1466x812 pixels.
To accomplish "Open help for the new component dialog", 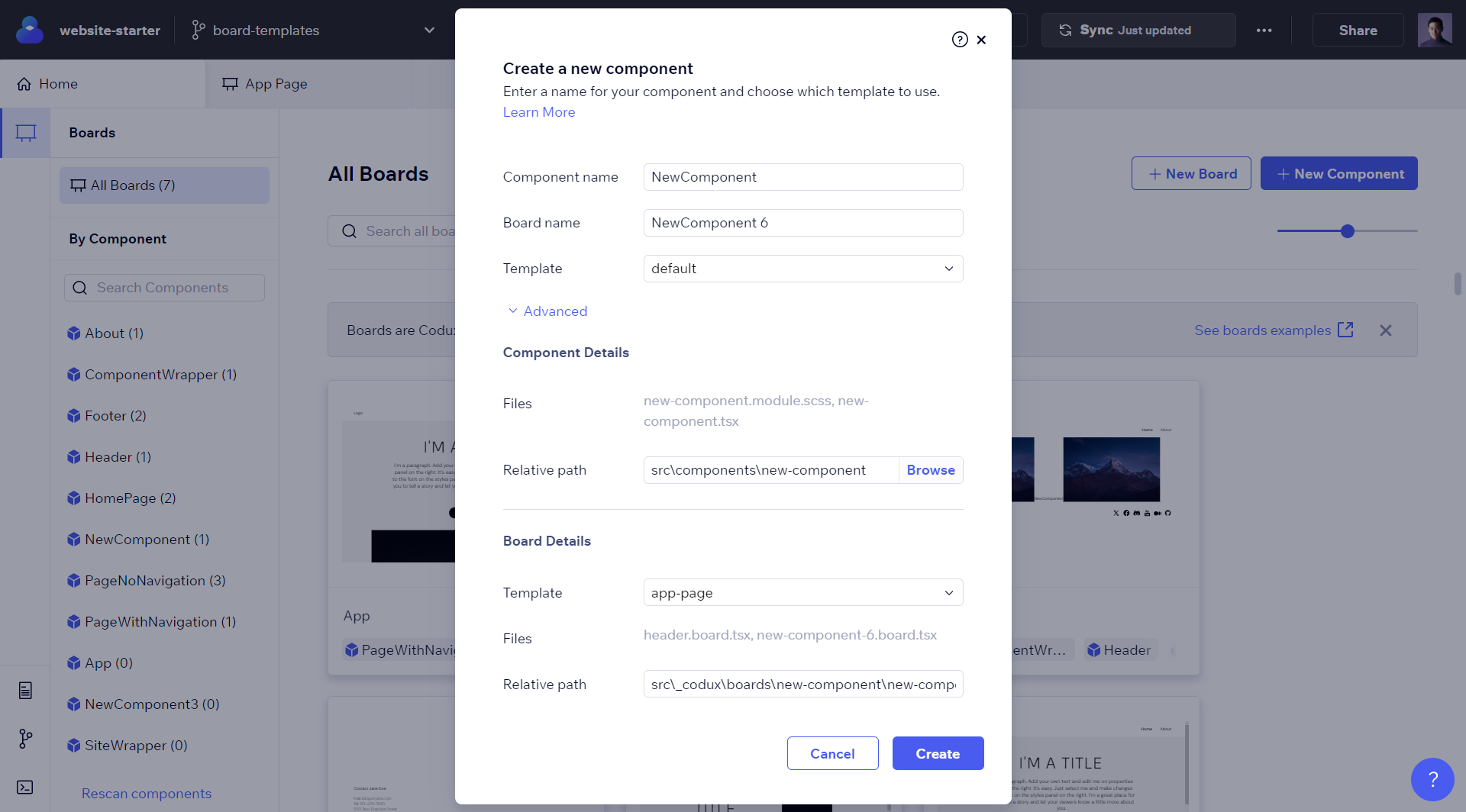I will [x=960, y=40].
